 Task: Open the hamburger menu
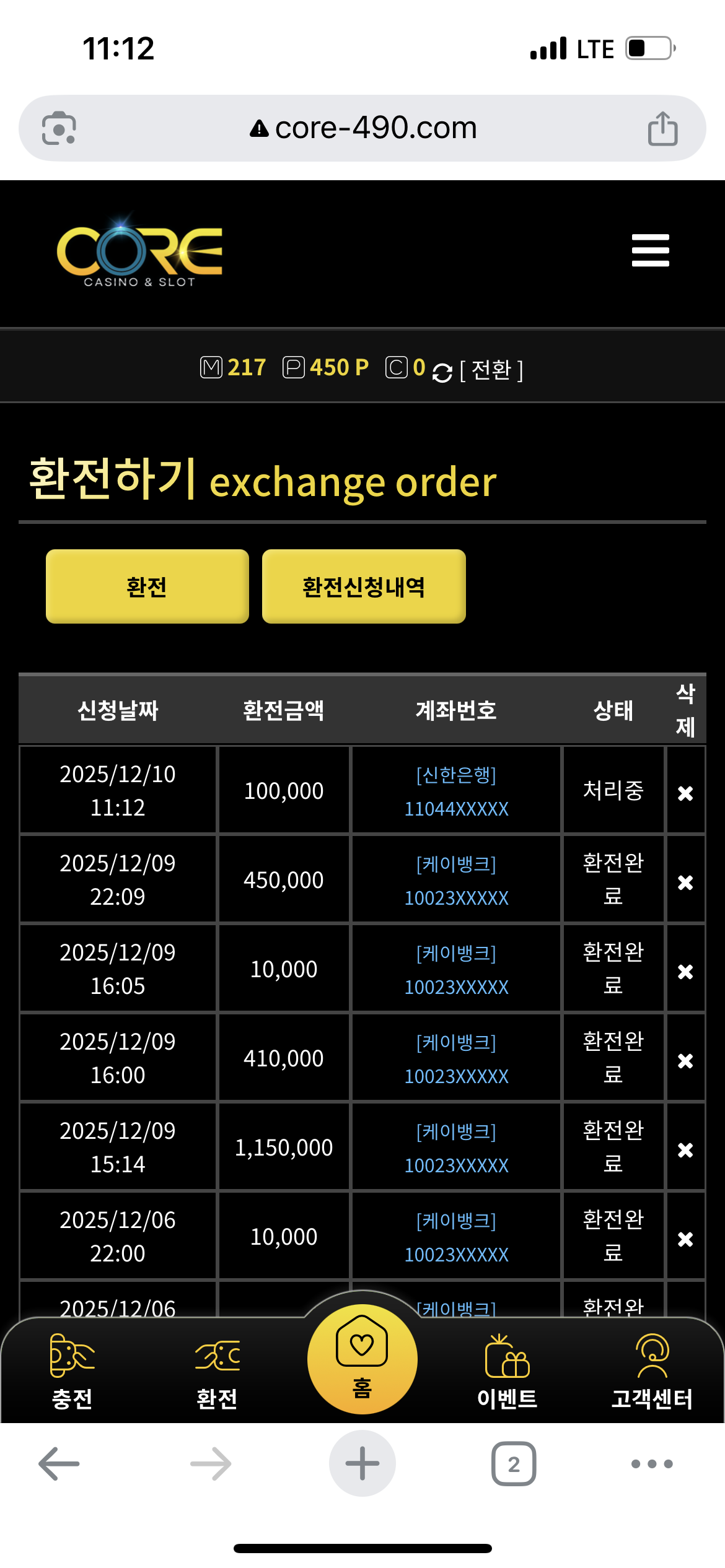click(x=650, y=250)
